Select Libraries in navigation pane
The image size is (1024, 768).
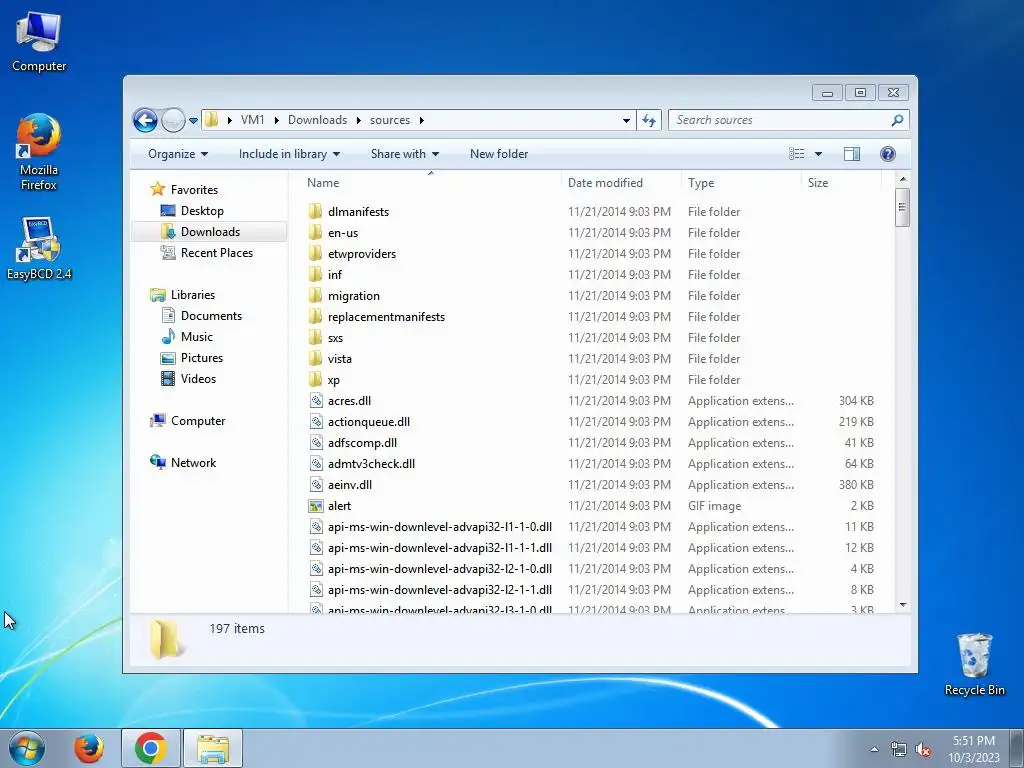pyautogui.click(x=193, y=295)
